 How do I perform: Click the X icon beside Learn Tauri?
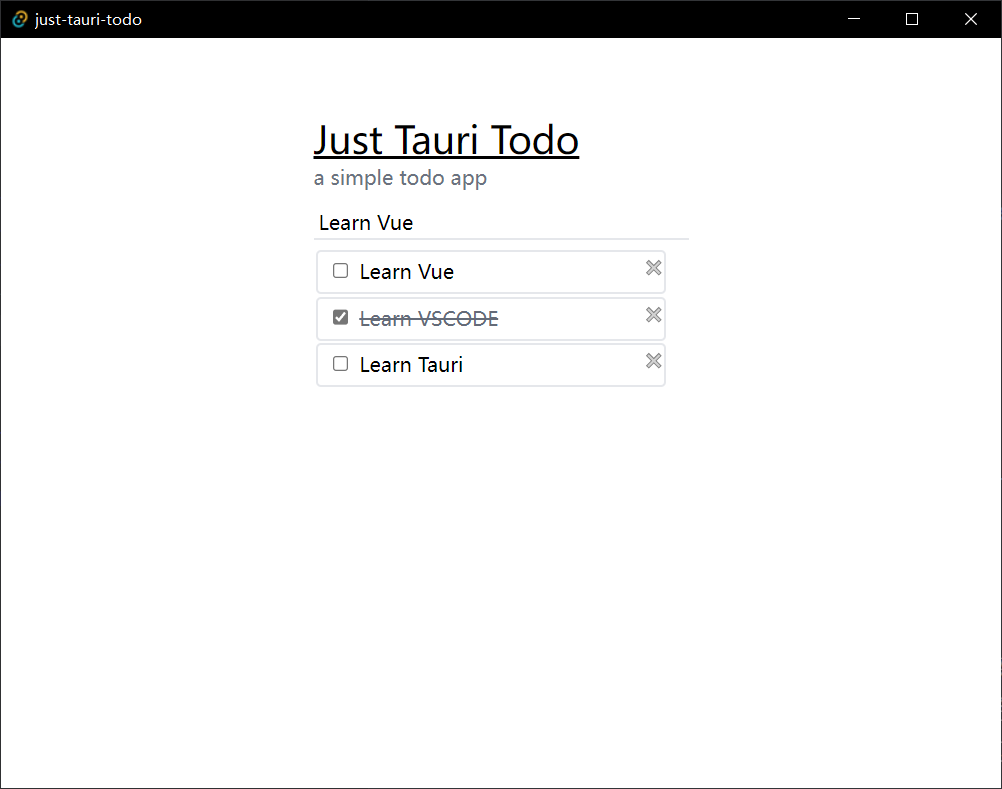pos(653,361)
